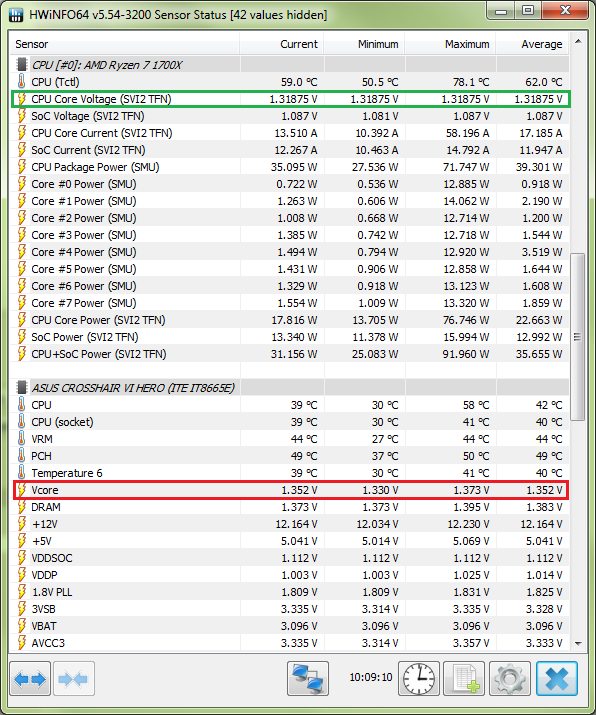Click the lightning icon beside CPU Core Voltage

click(21, 99)
